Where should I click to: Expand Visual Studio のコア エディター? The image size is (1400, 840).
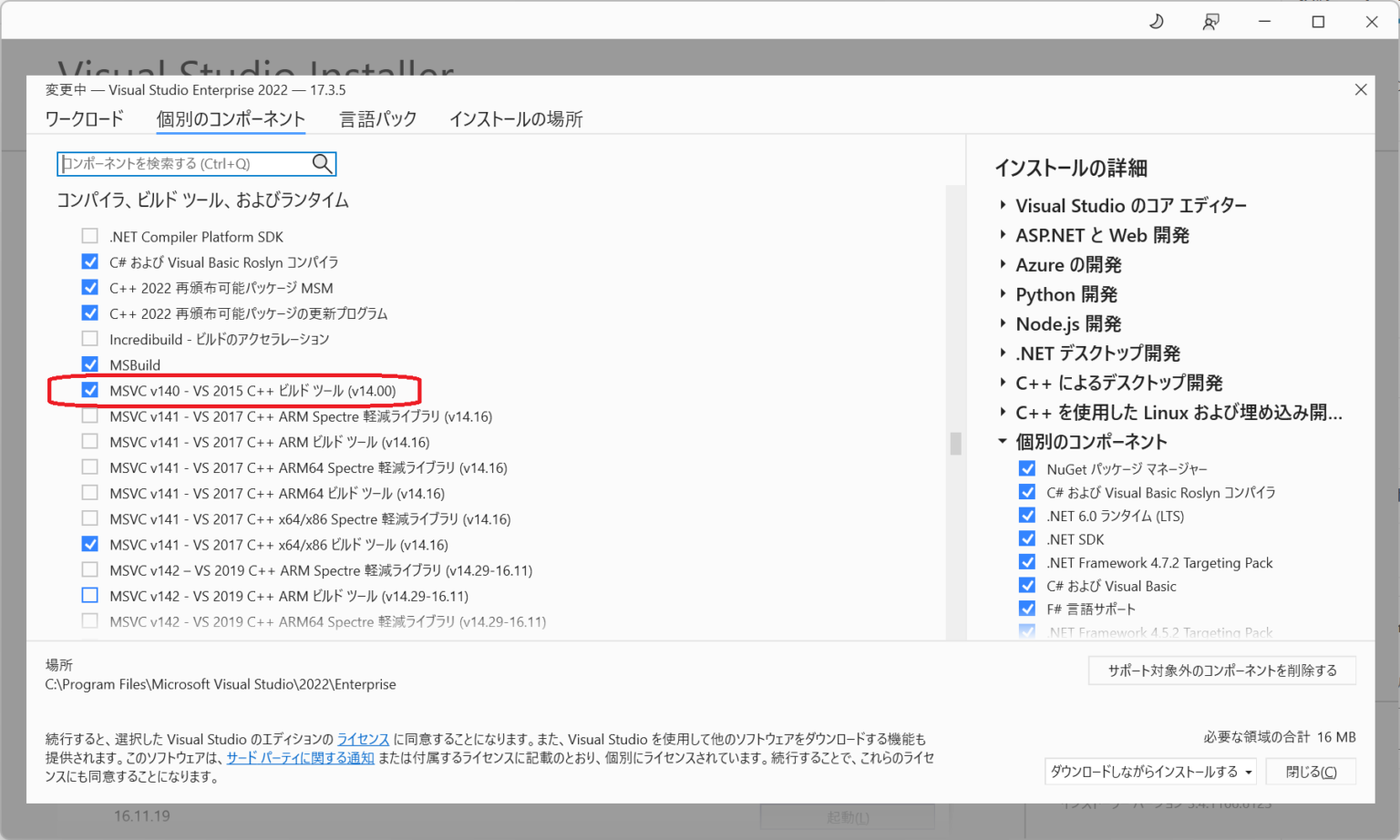pyautogui.click(x=1003, y=205)
